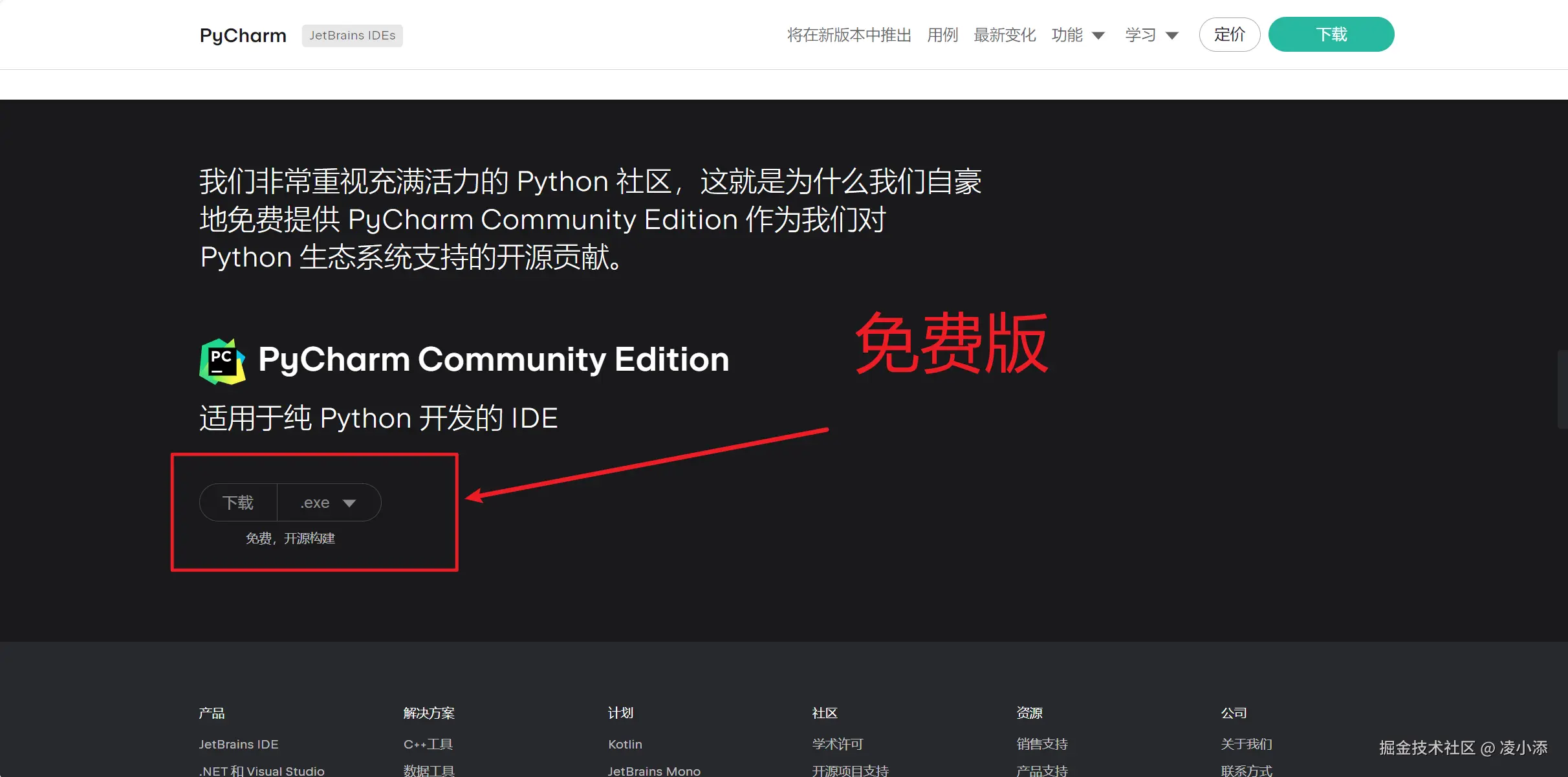Expand the 功能 dropdown menu

click(x=1078, y=35)
